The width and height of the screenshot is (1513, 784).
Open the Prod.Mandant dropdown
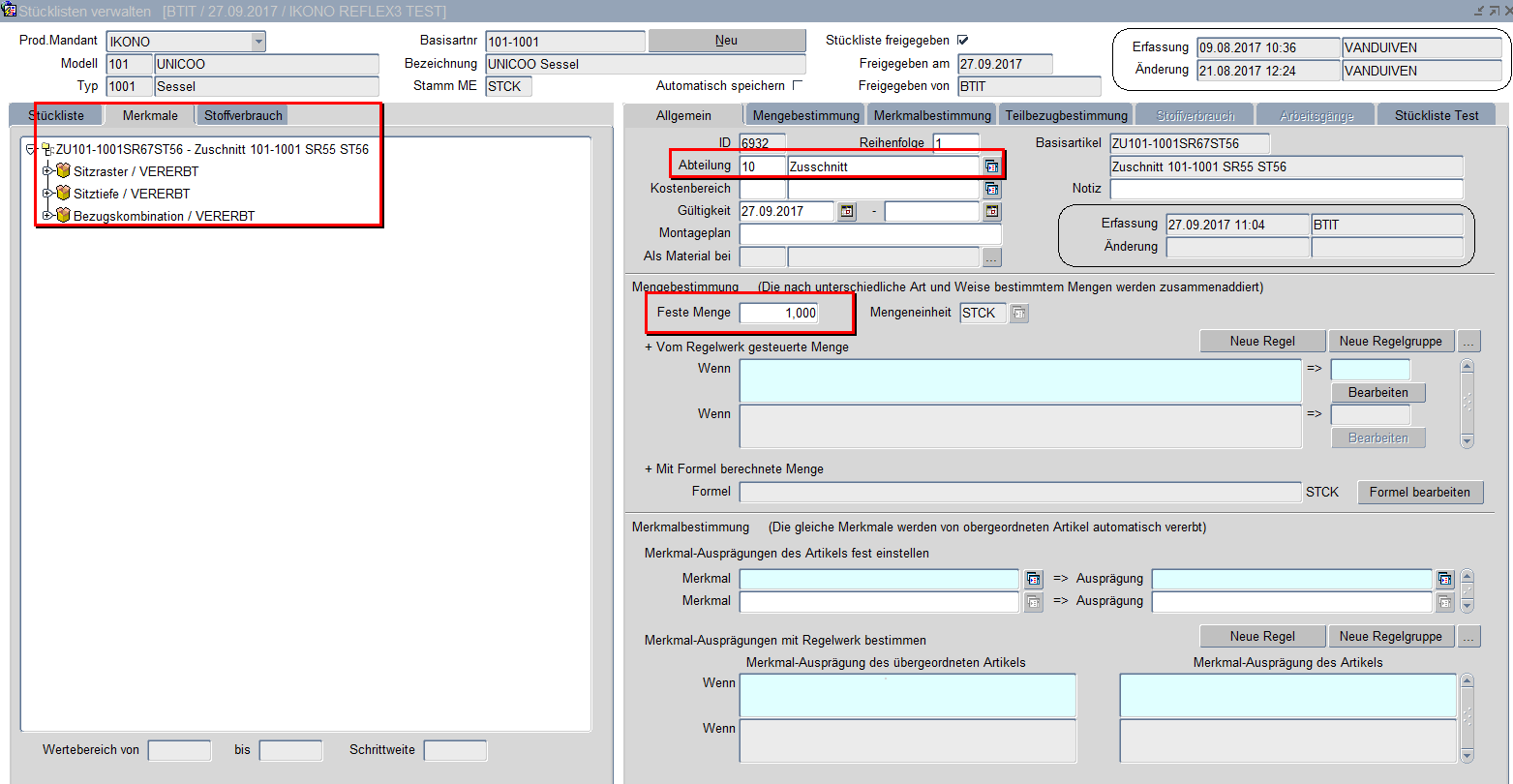pyautogui.click(x=257, y=42)
